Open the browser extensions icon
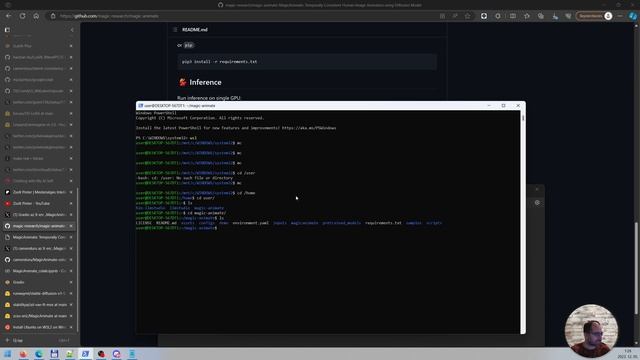Image resolution: width=640 pixels, height=360 pixels. 498,16
